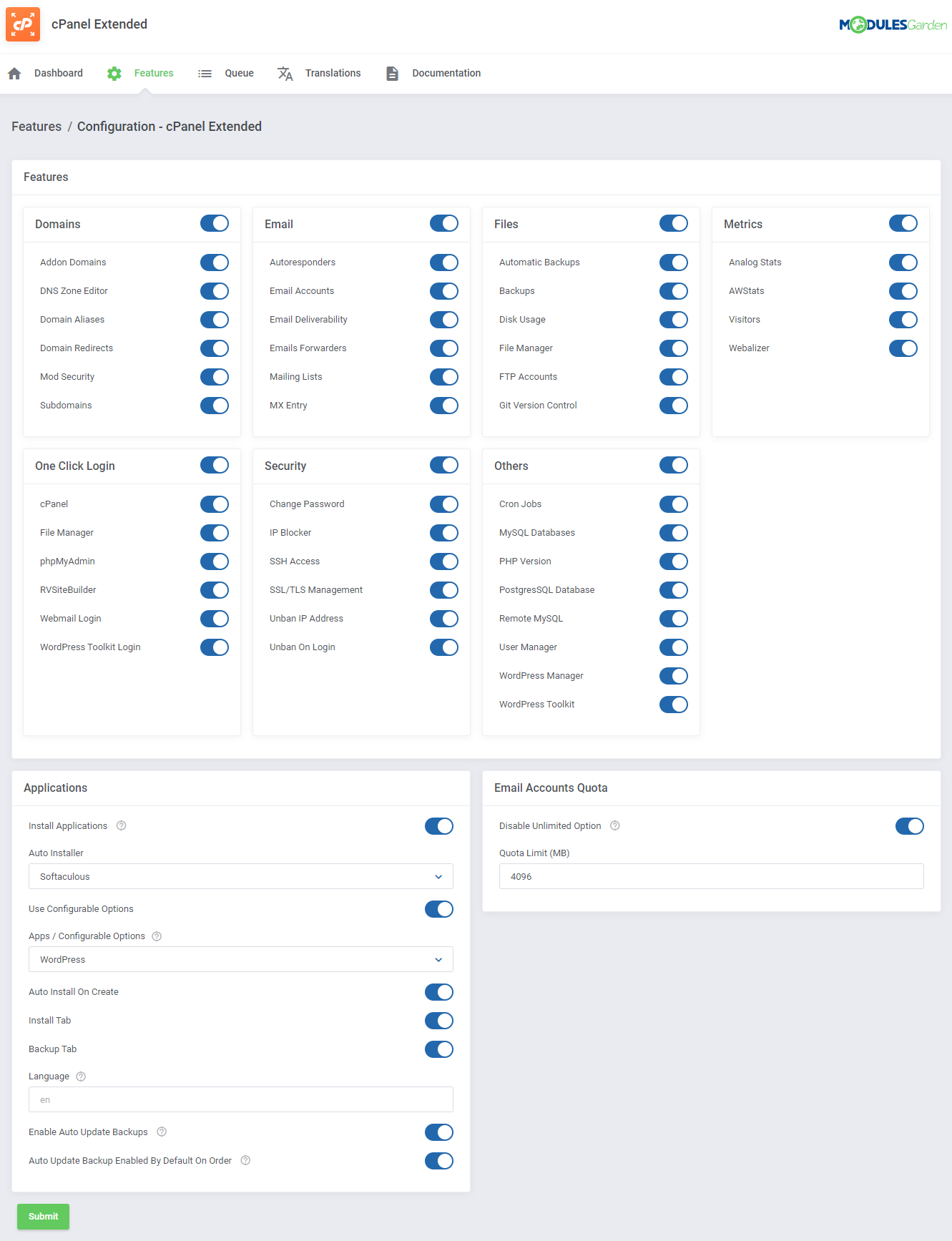Toggle IP Blocker switch
Screen dimensions: 952x1241
(x=444, y=533)
